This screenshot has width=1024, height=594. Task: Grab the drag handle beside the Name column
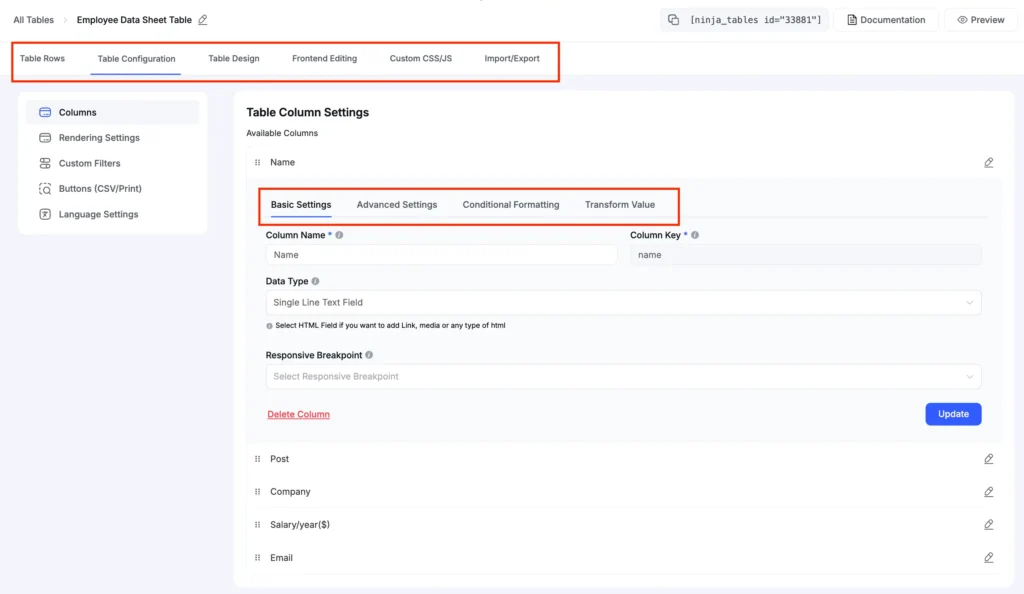point(258,161)
